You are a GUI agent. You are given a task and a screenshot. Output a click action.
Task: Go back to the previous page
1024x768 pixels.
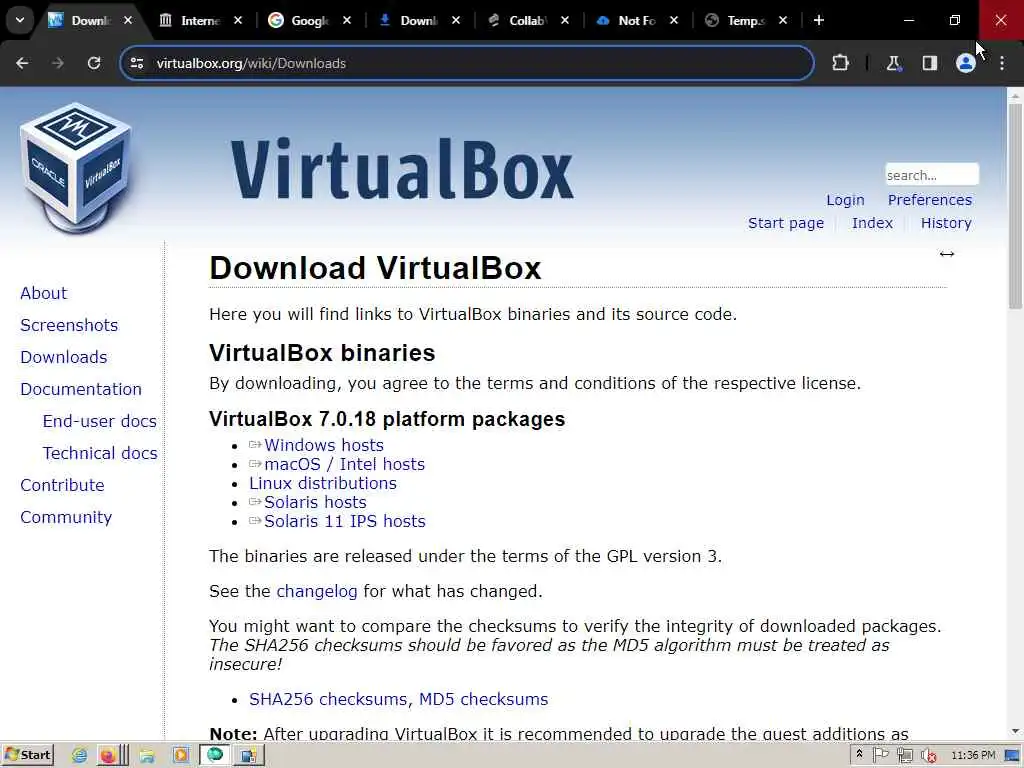(x=22, y=63)
